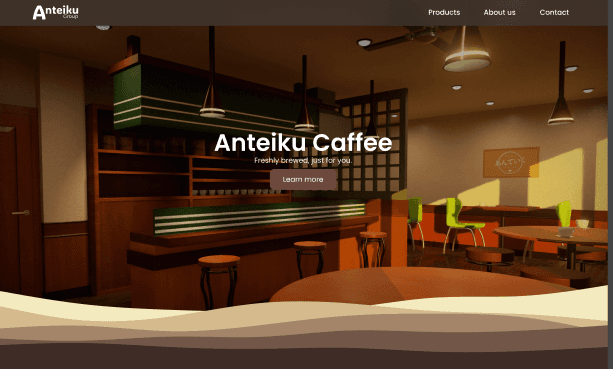Go to the About us page
Screen dimensions: 613x369
pyautogui.click(x=499, y=13)
